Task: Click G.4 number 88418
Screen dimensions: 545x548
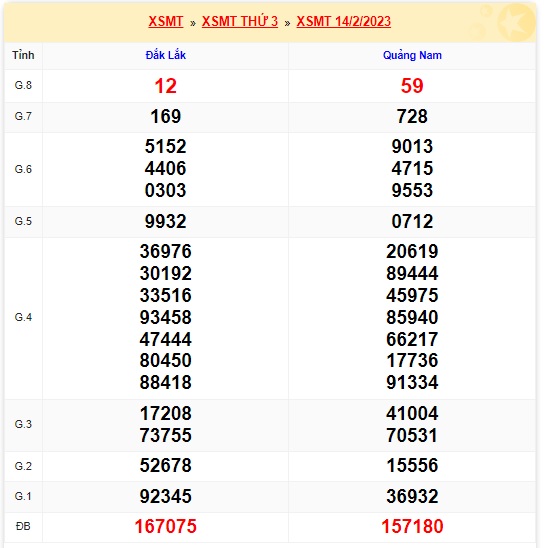Action: pyautogui.click(x=166, y=382)
